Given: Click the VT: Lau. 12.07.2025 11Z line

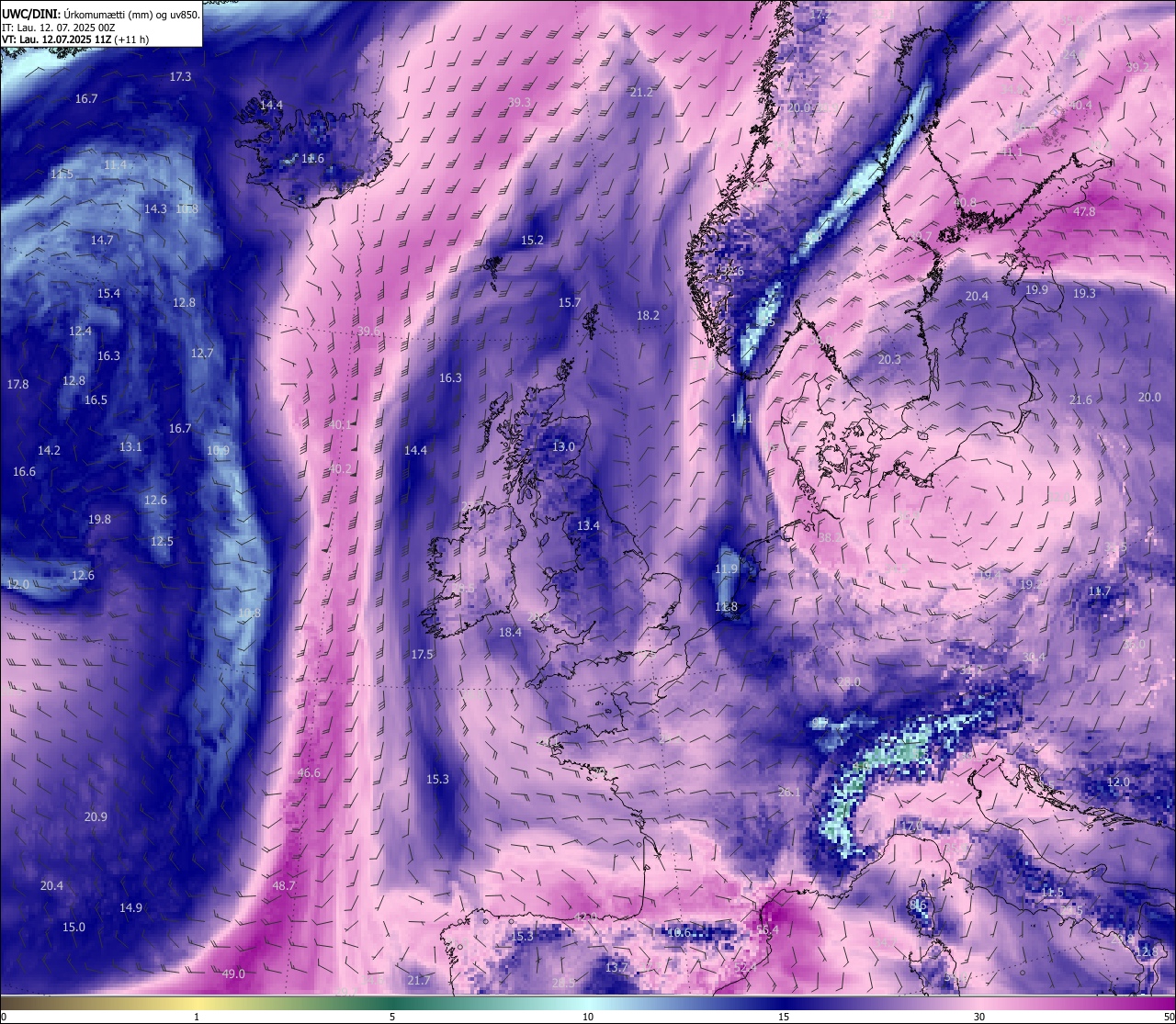Looking at the screenshot, I should pos(75,39).
